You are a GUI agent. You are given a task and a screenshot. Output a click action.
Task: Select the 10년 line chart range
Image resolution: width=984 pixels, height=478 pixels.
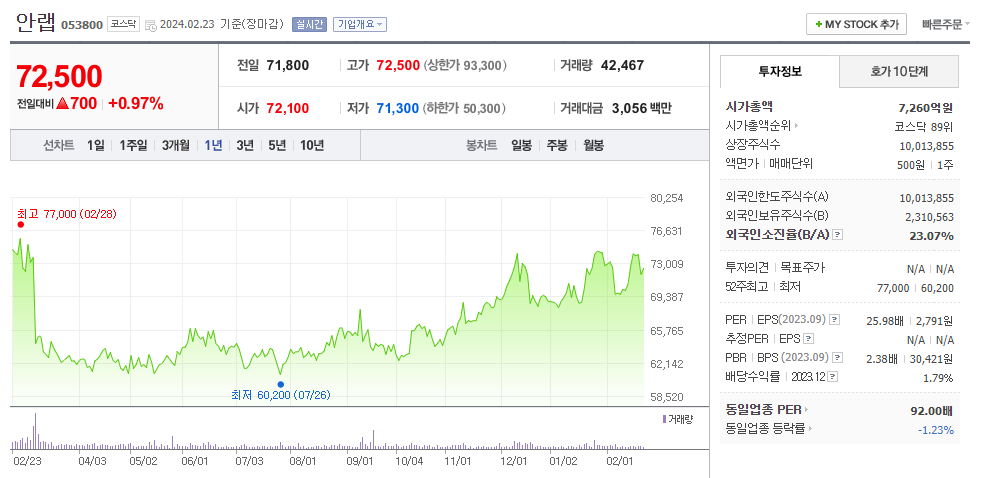tap(312, 146)
